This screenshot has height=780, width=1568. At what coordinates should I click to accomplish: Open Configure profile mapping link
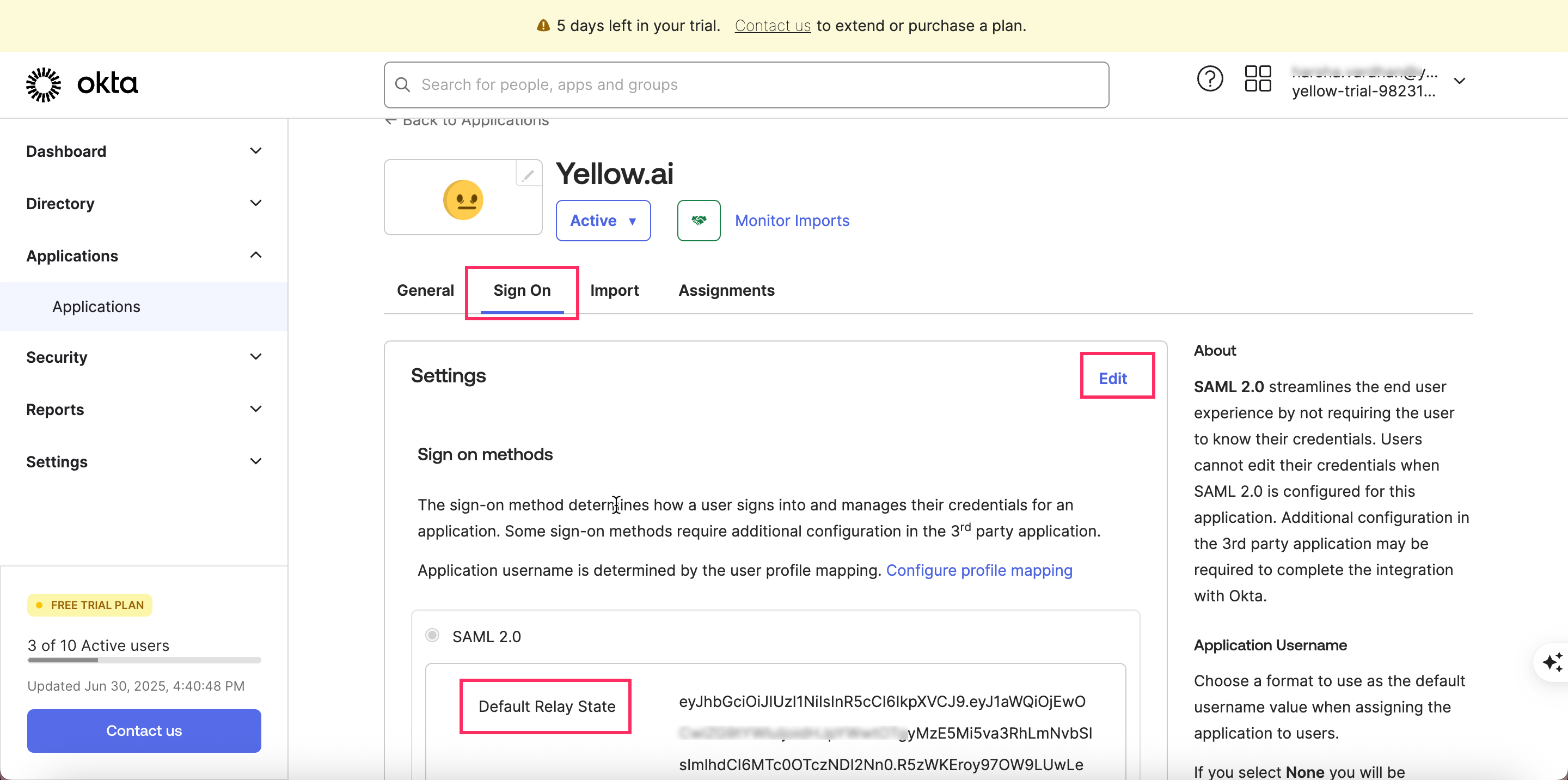pyautogui.click(x=979, y=570)
